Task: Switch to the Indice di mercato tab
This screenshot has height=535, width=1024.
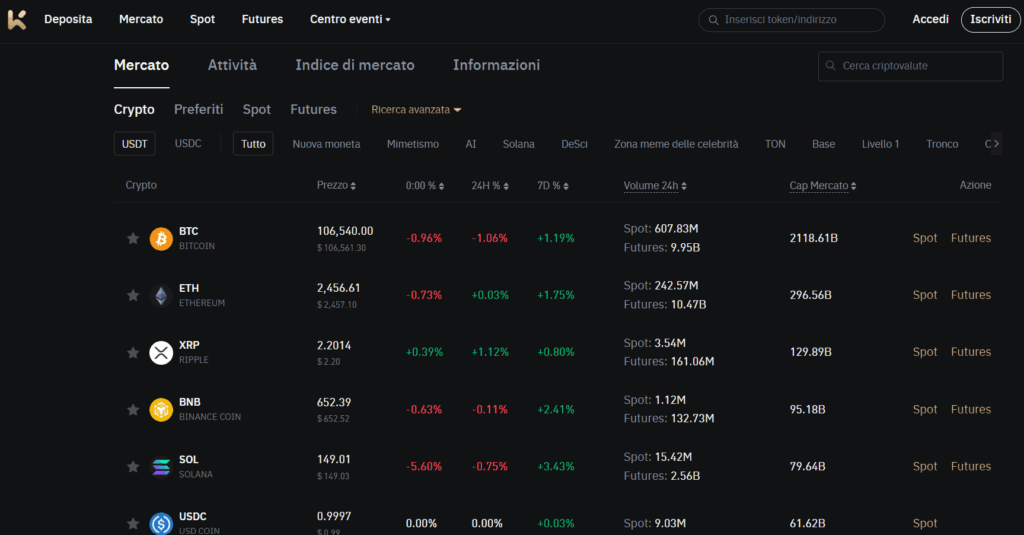Action: 355,65
